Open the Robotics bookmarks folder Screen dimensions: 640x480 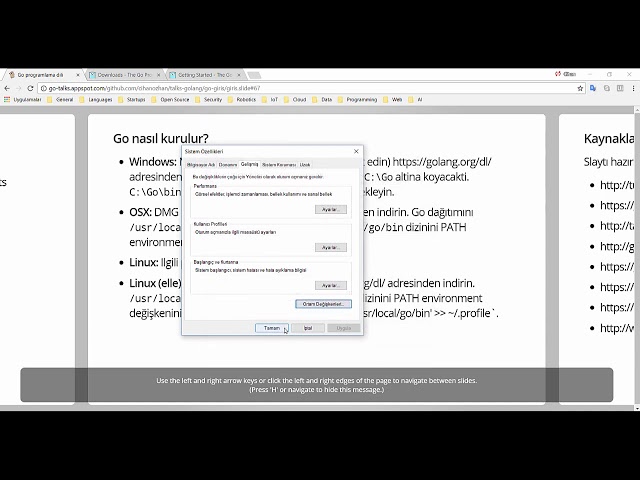pos(242,100)
